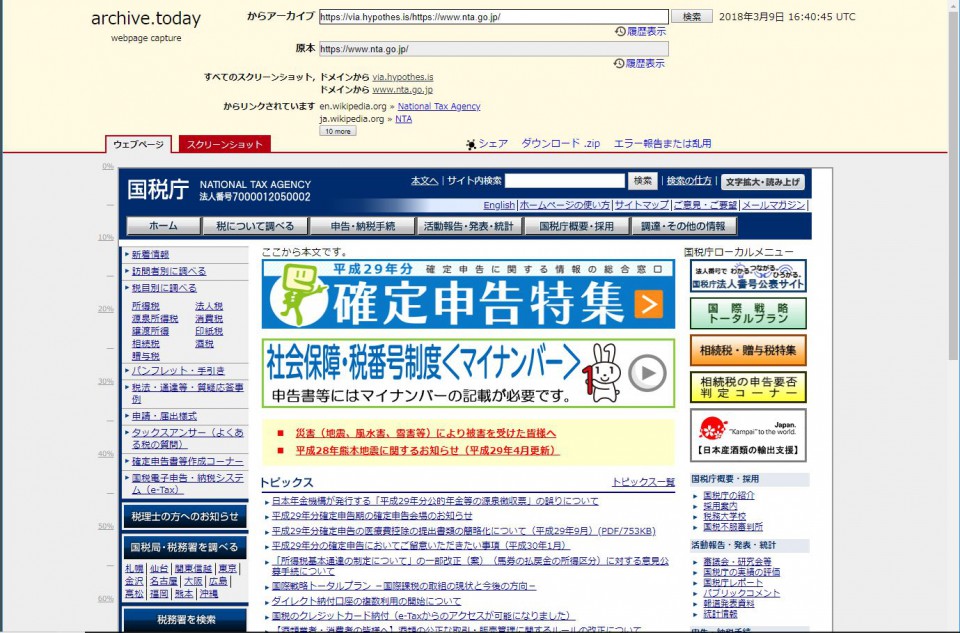Image resolution: width=960 pixels, height=633 pixels.
Task: Open the 確定申告特集 banner
Action: [468, 294]
